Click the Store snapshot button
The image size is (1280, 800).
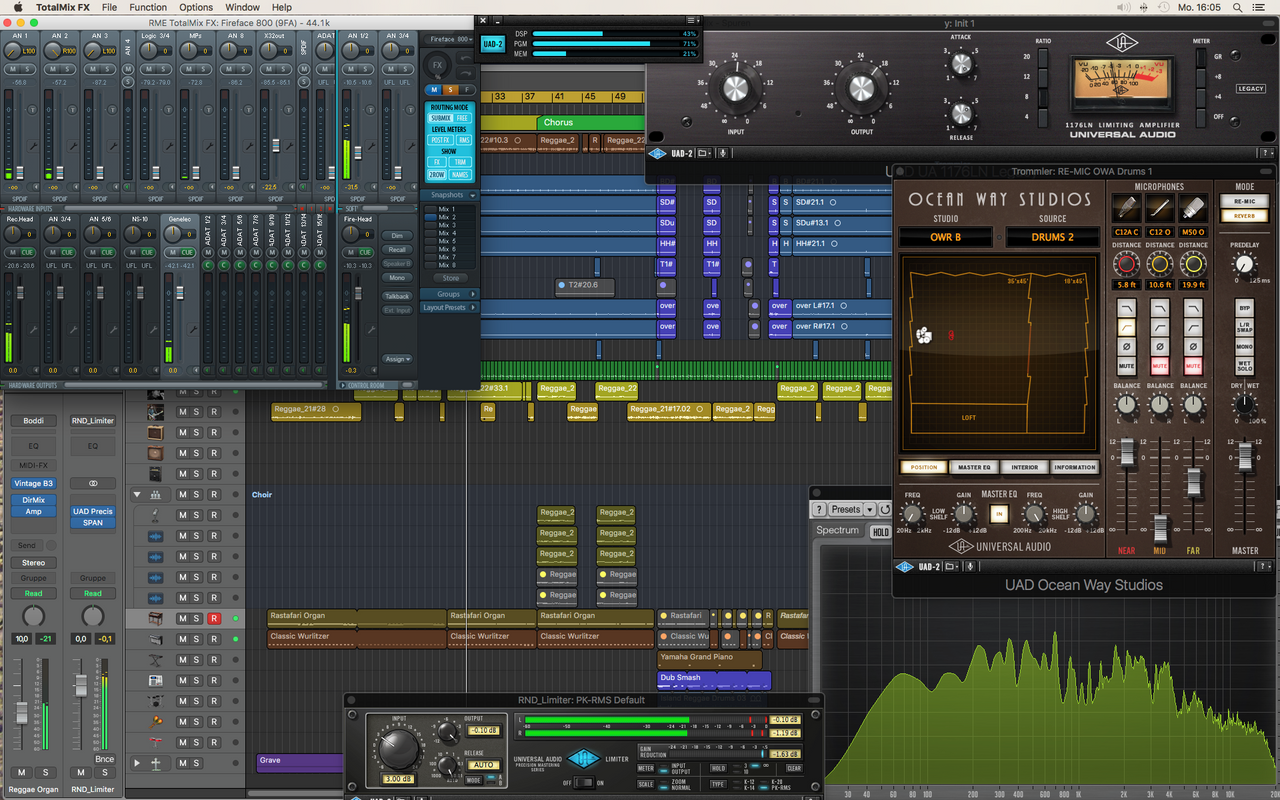click(451, 278)
